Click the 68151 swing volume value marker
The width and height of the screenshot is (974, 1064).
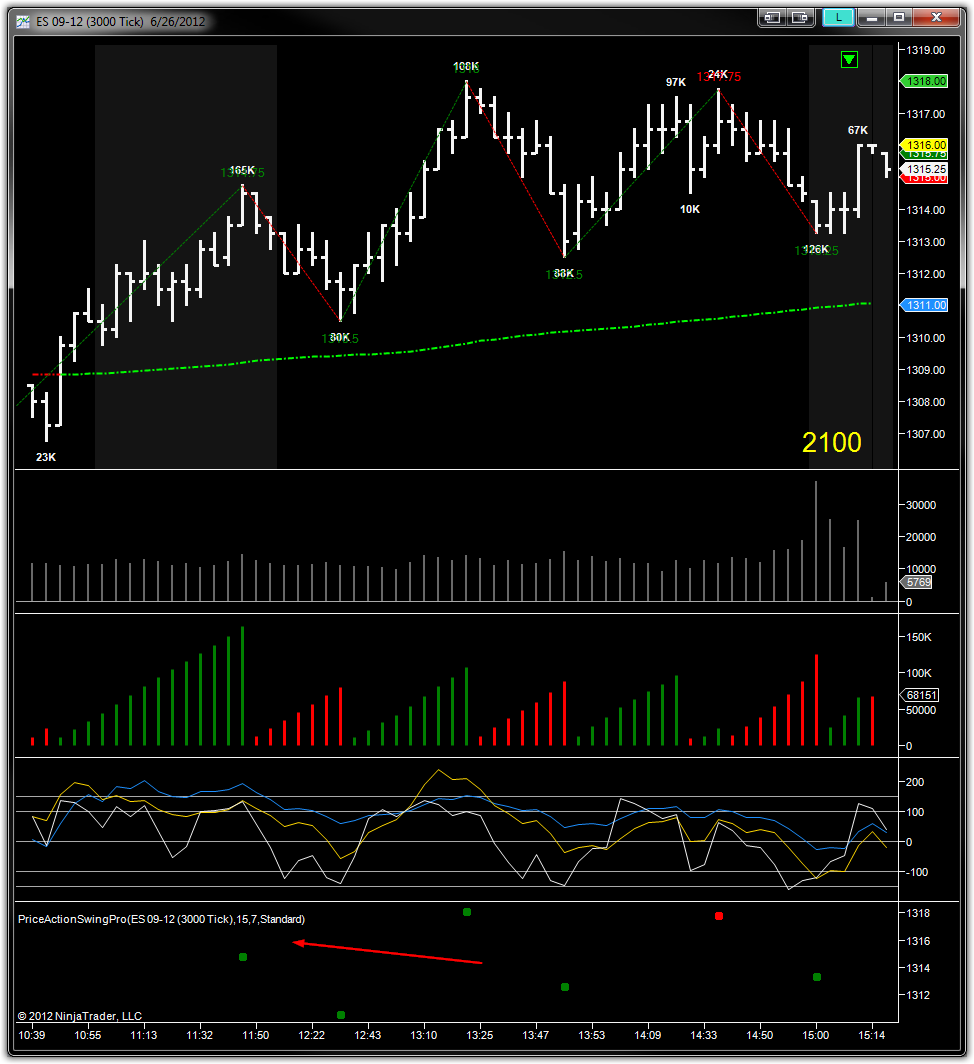point(920,695)
